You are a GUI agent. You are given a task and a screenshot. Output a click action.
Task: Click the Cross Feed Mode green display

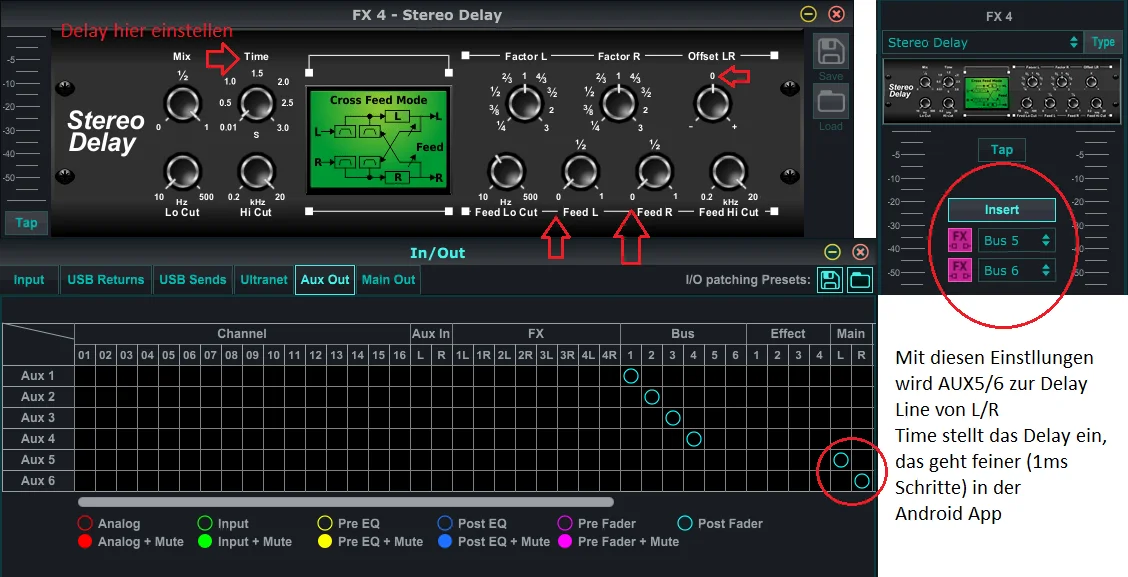pyautogui.click(x=379, y=140)
